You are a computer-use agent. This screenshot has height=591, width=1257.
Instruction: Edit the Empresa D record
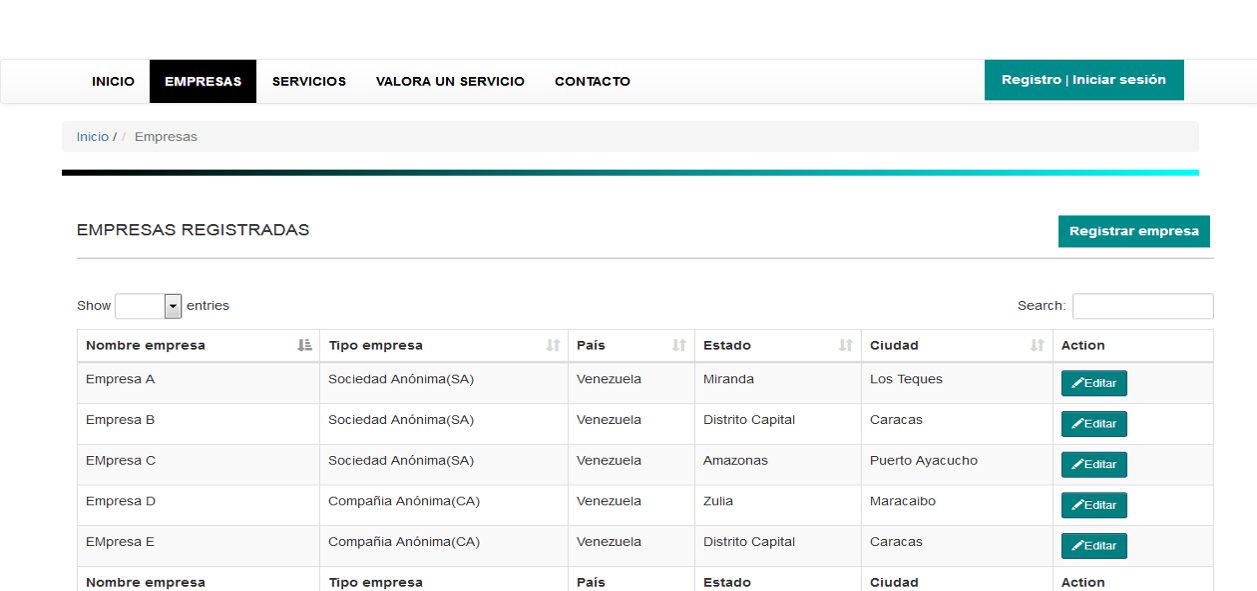click(x=1093, y=505)
